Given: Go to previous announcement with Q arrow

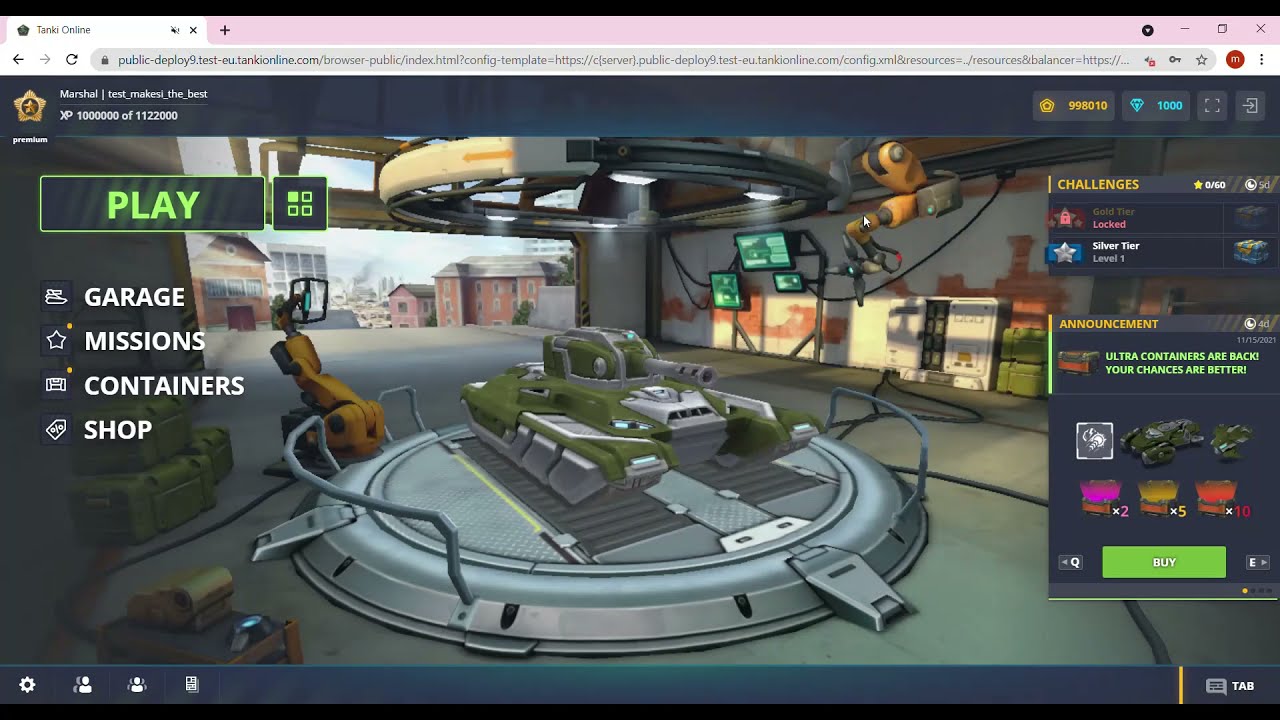Looking at the screenshot, I should [1071, 562].
